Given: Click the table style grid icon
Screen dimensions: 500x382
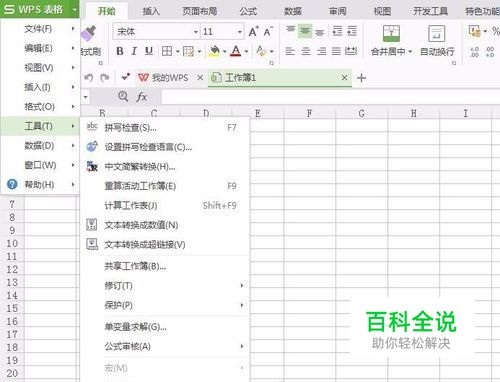Looking at the screenshot, I should [188, 51].
